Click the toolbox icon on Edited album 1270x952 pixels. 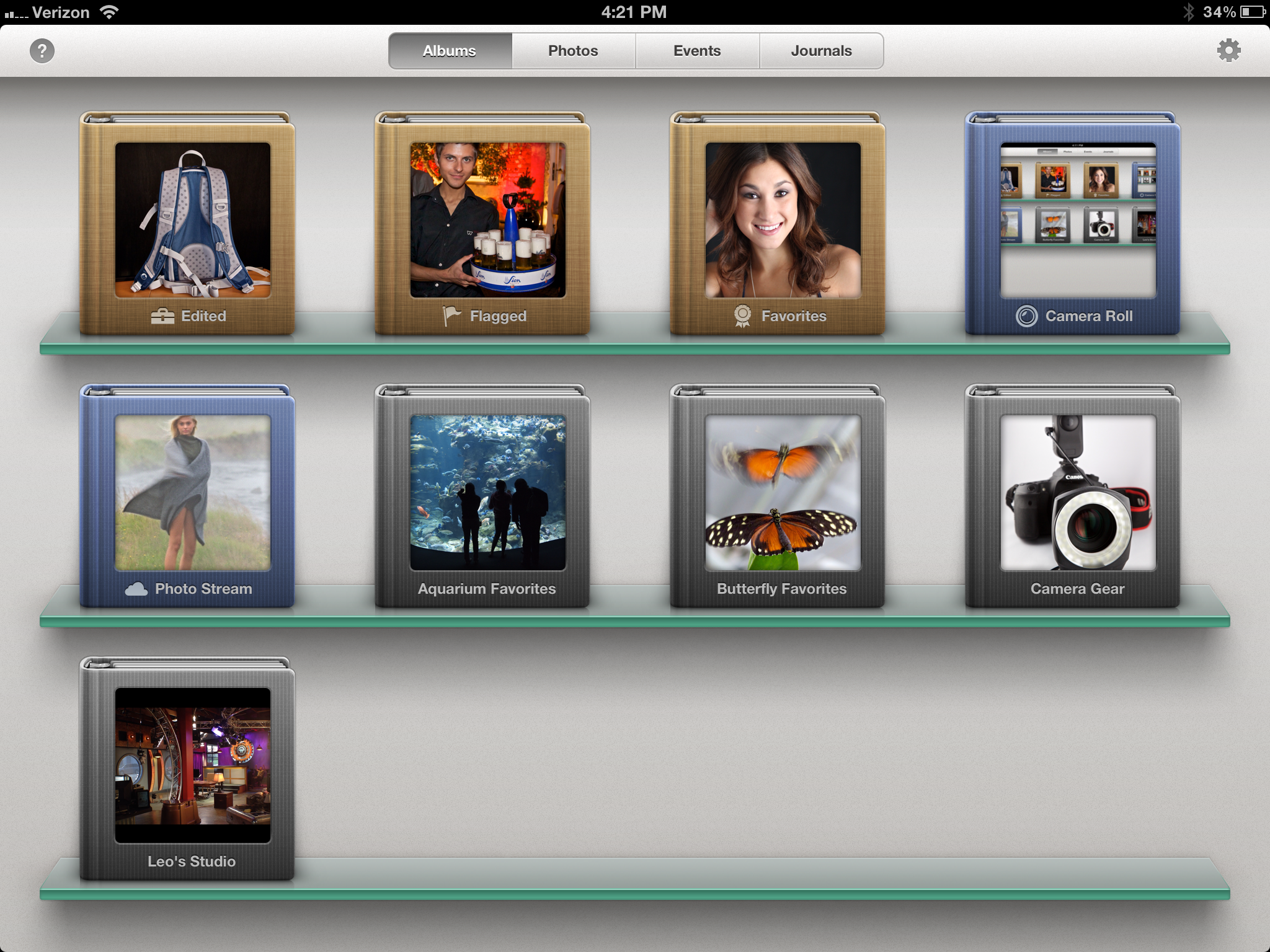pos(162,316)
